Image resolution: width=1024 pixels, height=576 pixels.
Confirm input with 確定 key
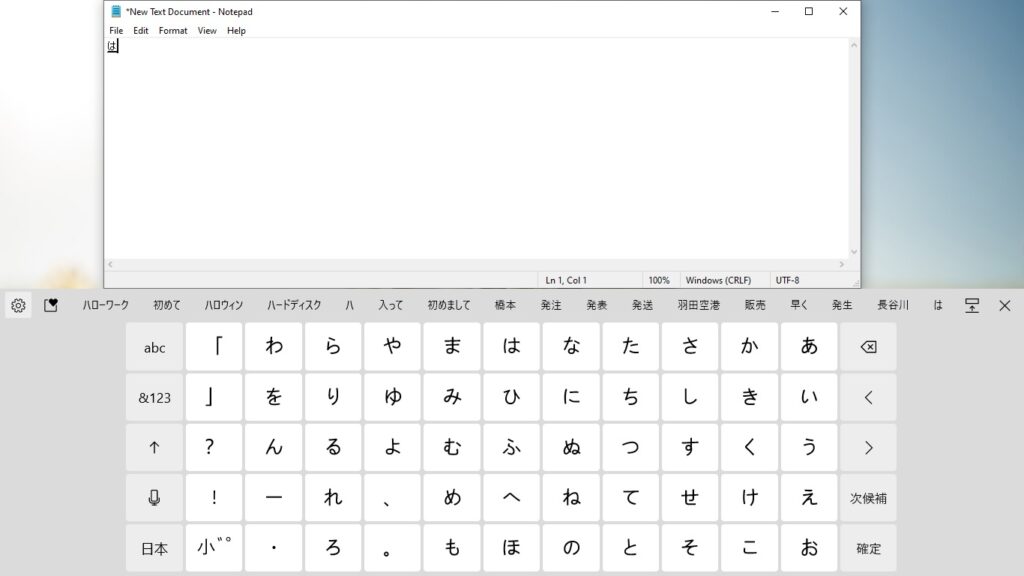pos(868,549)
